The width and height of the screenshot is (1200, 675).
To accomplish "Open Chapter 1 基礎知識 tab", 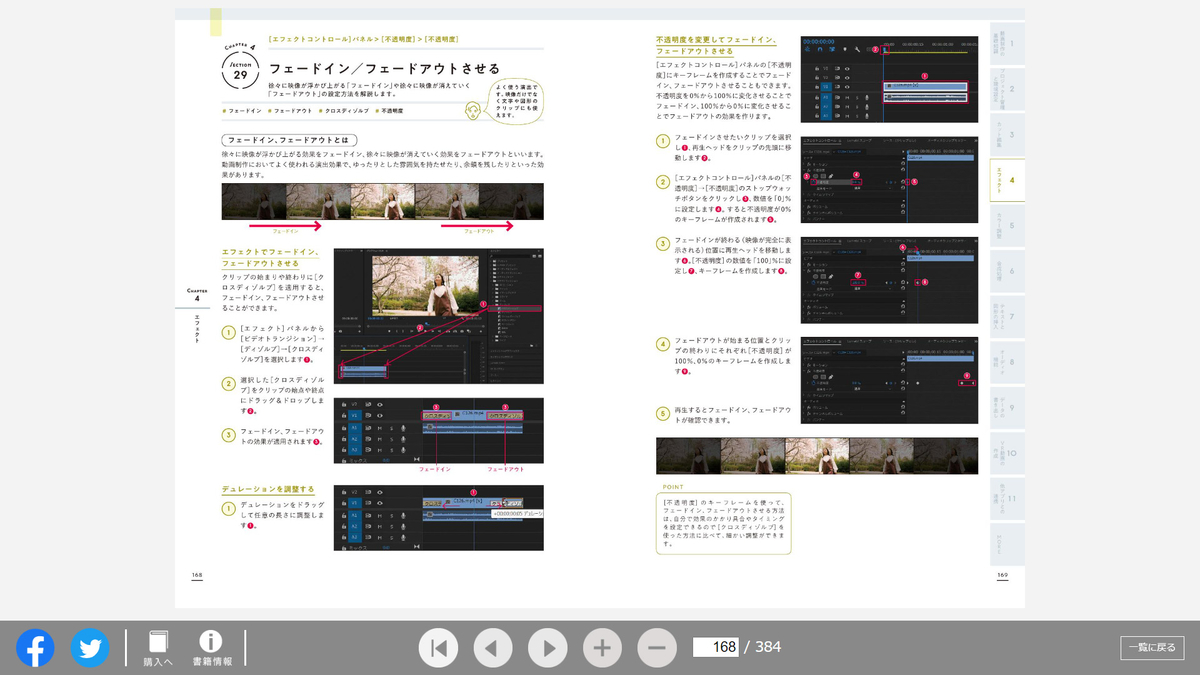I will [x=1006, y=45].
